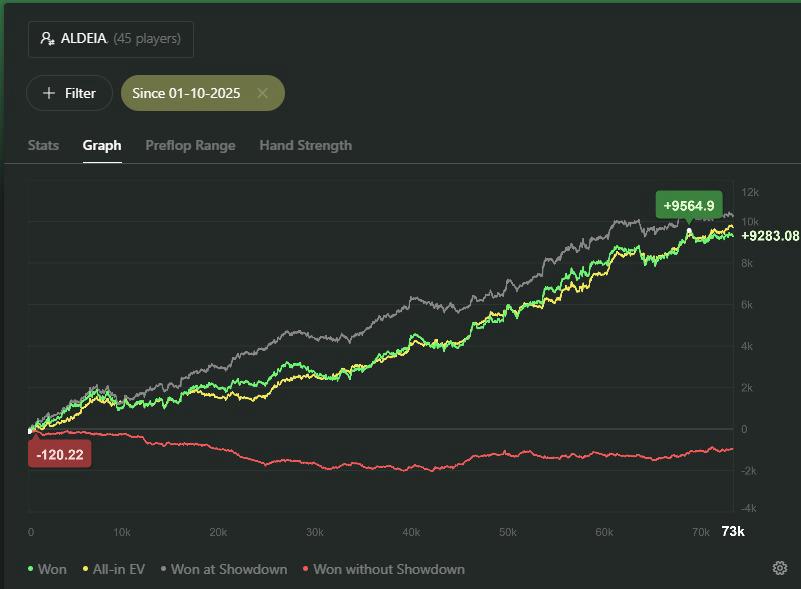Screen dimensions: 801x589
Task: Toggle the All-in EV line legend
Action: (x=118, y=569)
